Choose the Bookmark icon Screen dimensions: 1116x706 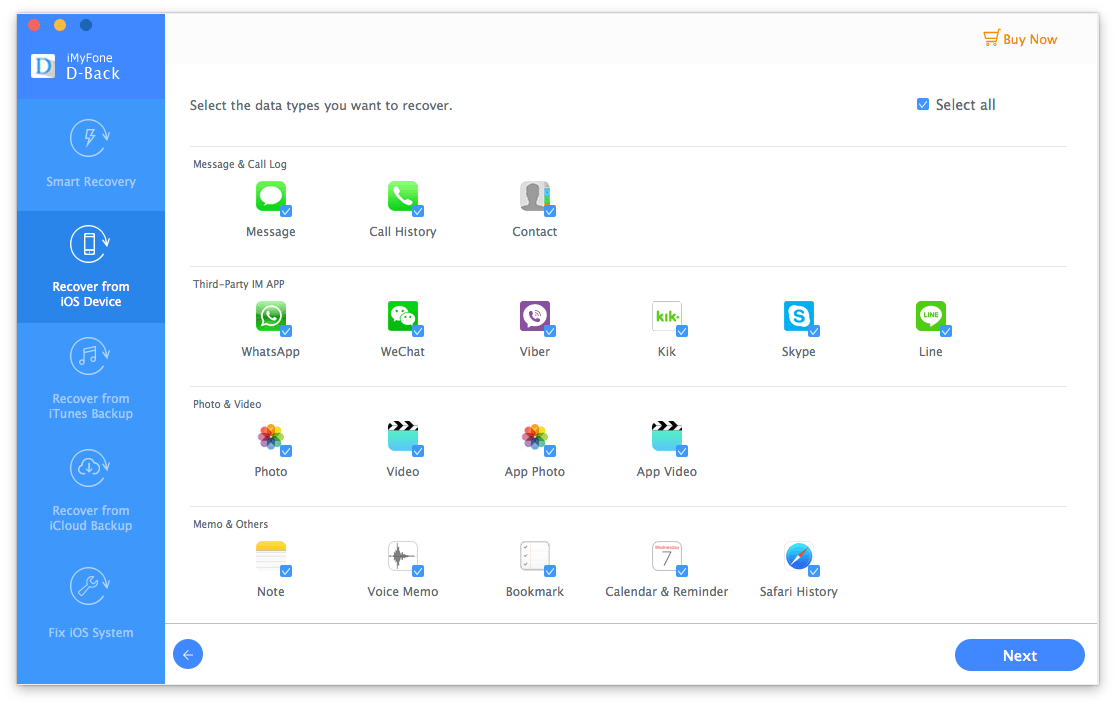coord(535,556)
